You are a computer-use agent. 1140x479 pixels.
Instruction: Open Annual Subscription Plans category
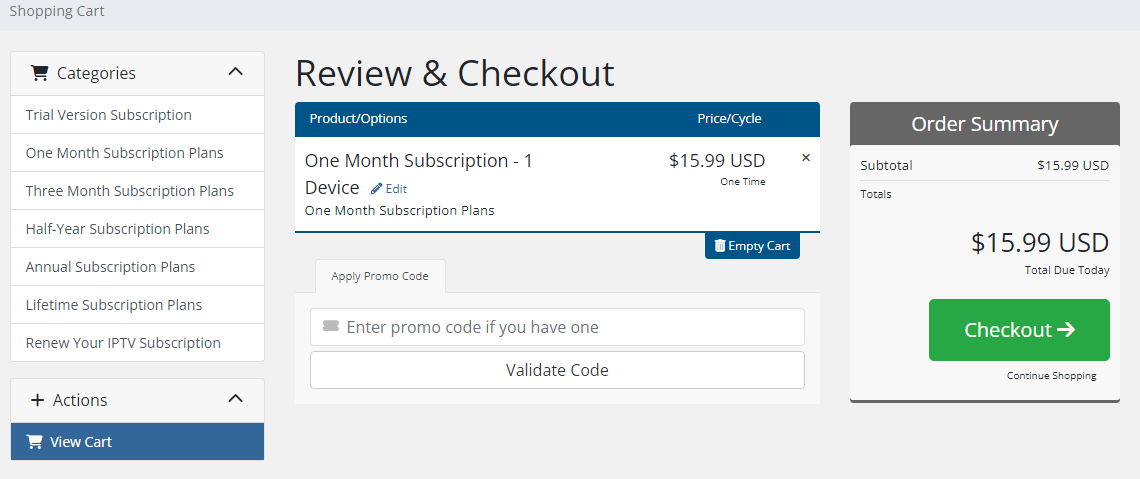pyautogui.click(x=111, y=267)
